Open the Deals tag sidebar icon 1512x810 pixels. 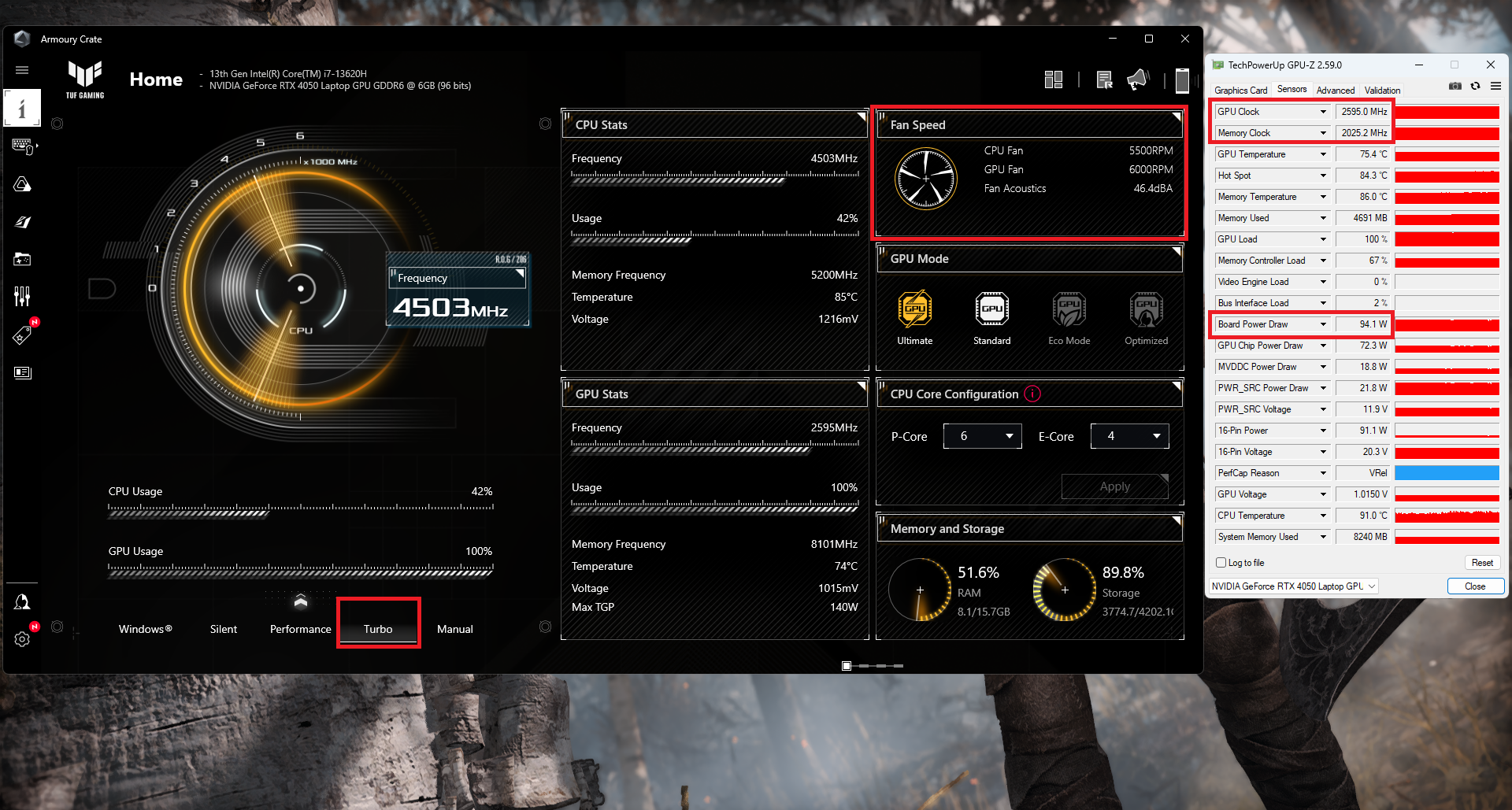[22, 335]
